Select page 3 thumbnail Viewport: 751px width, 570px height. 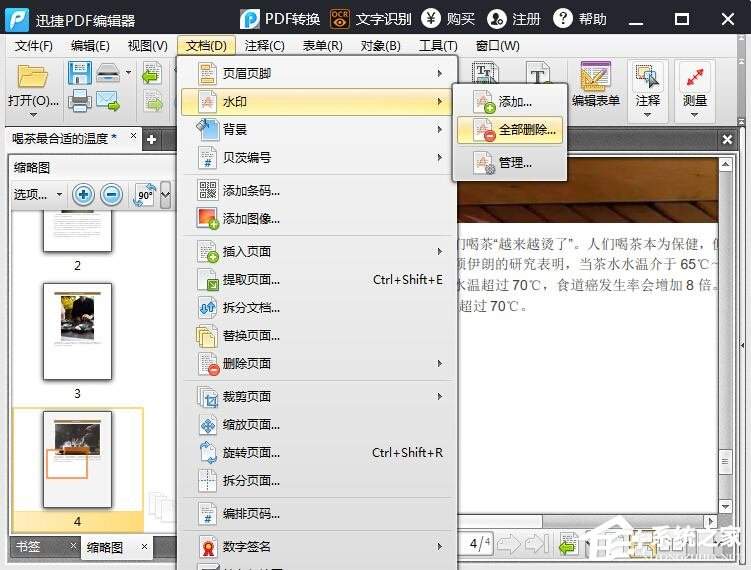coord(77,331)
